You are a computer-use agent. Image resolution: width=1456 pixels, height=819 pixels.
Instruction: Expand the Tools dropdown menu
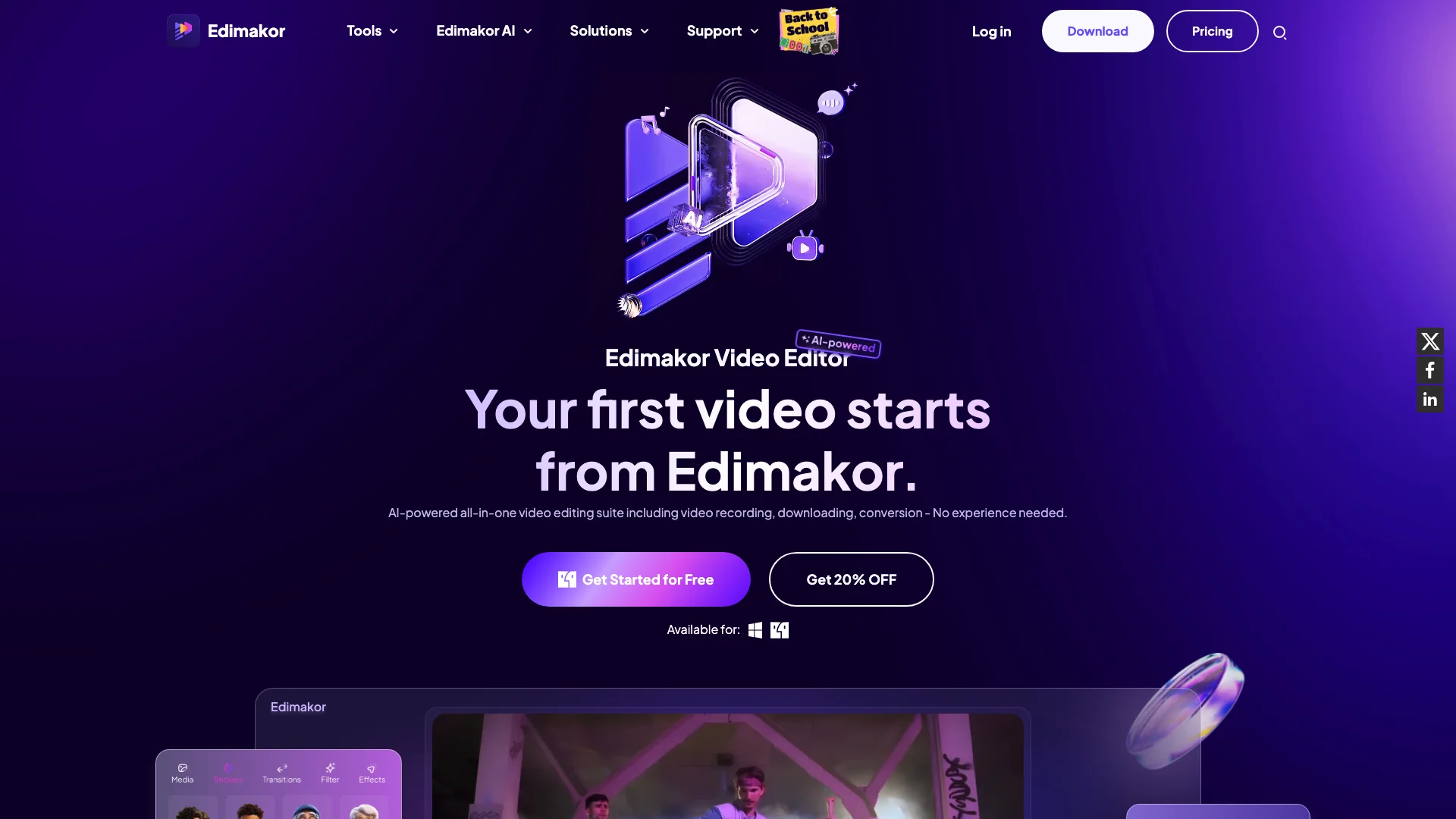pos(371,31)
